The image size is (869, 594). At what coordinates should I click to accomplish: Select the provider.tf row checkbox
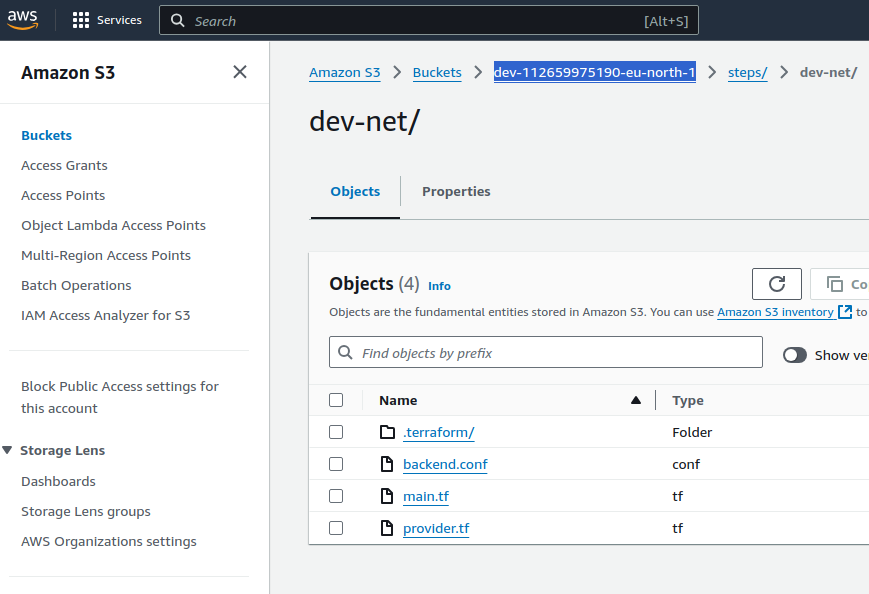[x=336, y=528]
